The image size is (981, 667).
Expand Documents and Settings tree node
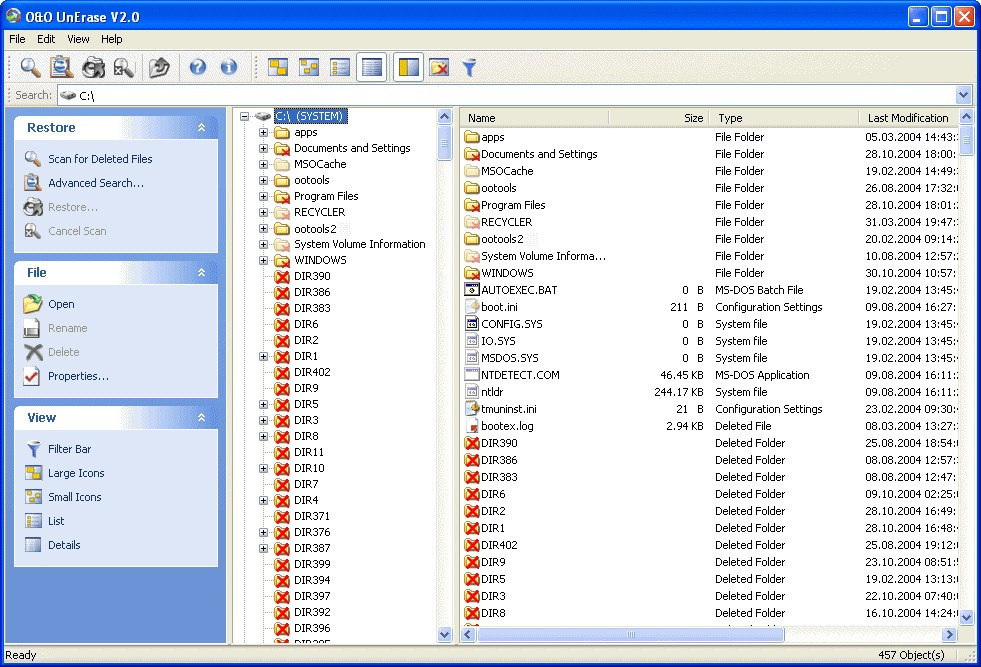tap(263, 148)
